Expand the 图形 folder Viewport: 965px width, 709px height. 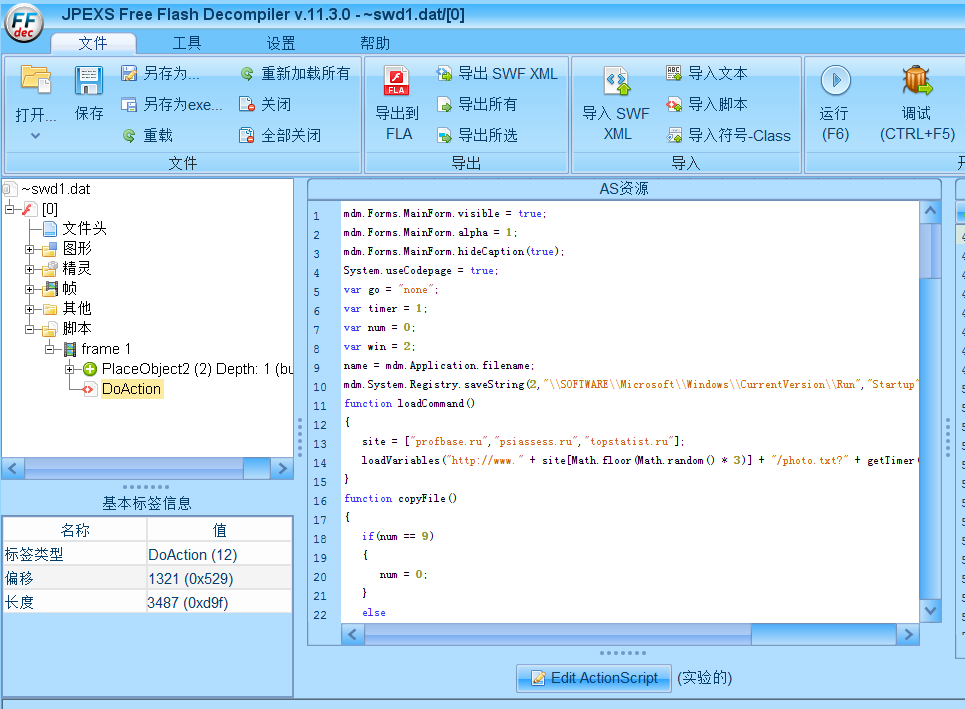point(29,249)
